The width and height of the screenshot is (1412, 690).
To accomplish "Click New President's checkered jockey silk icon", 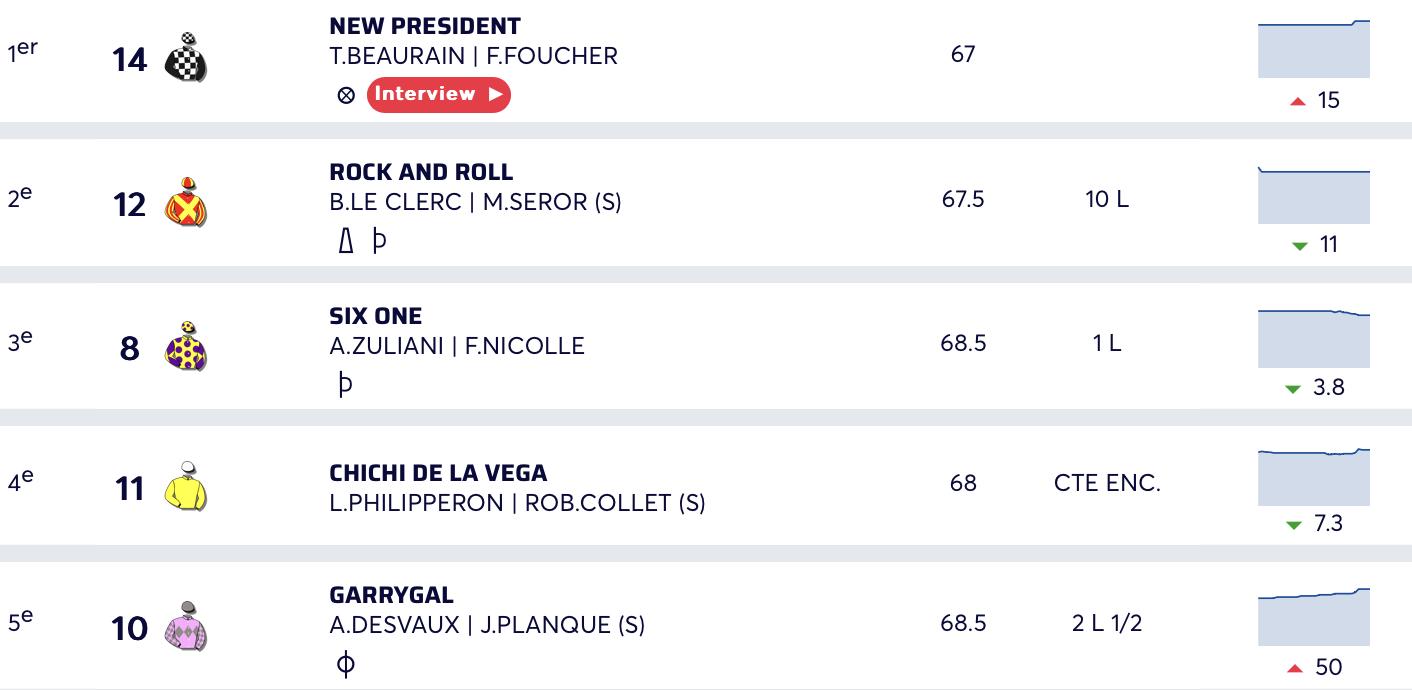I will click(x=186, y=58).
